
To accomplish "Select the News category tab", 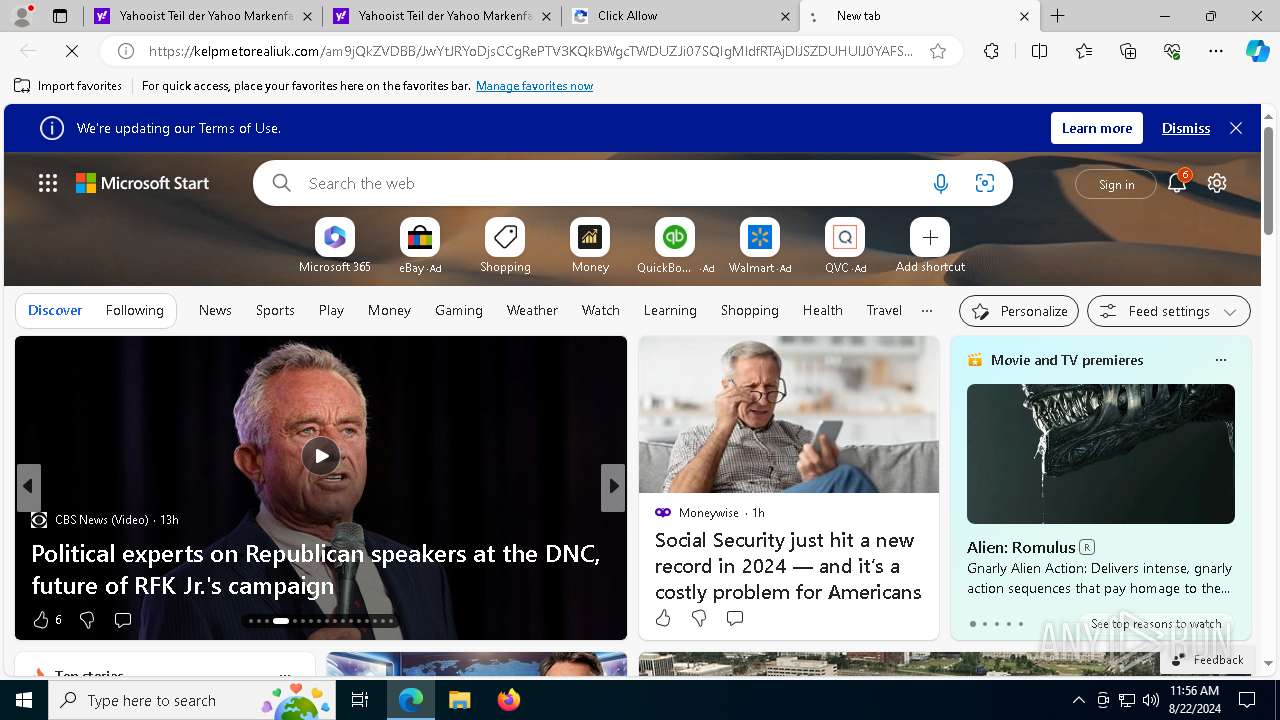I will [x=215, y=311].
